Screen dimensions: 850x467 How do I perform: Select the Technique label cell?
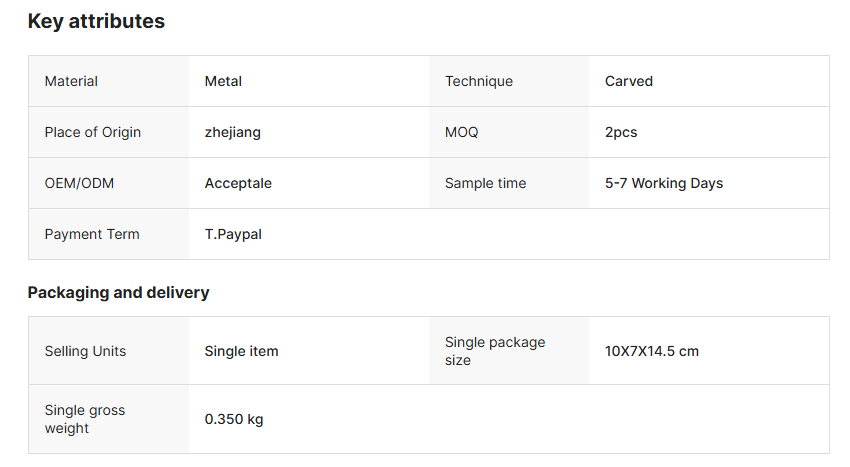[479, 81]
